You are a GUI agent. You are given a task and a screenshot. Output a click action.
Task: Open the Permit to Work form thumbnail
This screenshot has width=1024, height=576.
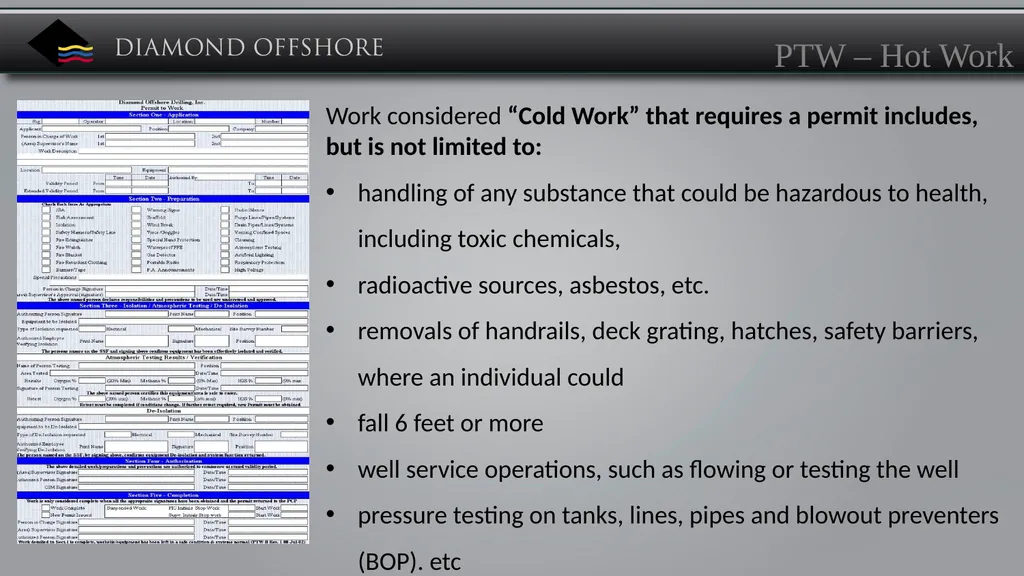pos(163,322)
